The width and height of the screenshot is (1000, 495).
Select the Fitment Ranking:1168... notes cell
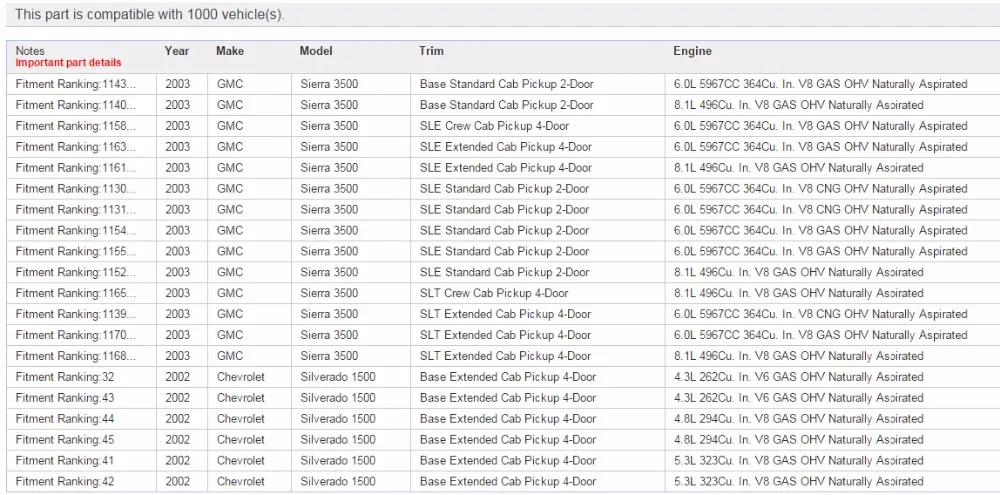[x=82, y=356]
